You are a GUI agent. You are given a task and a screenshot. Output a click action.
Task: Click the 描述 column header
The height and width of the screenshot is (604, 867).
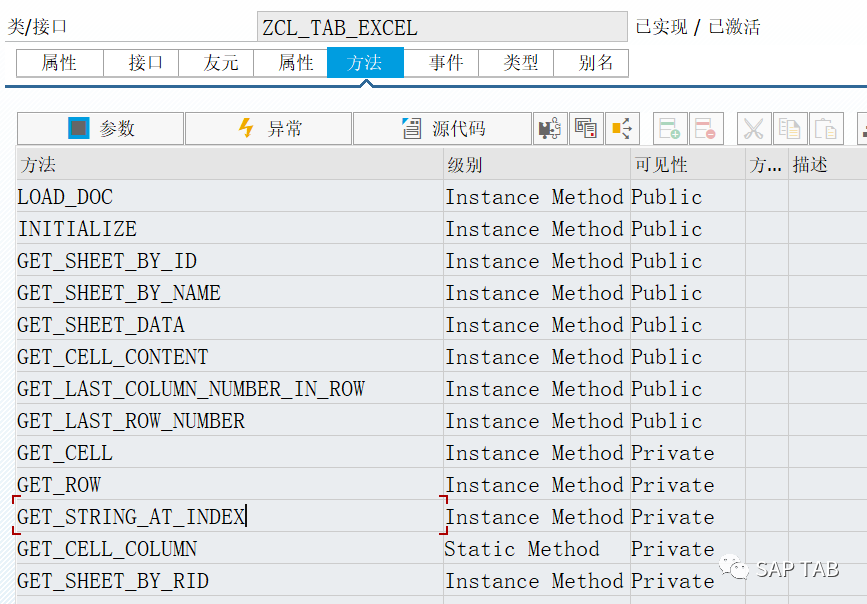827,164
